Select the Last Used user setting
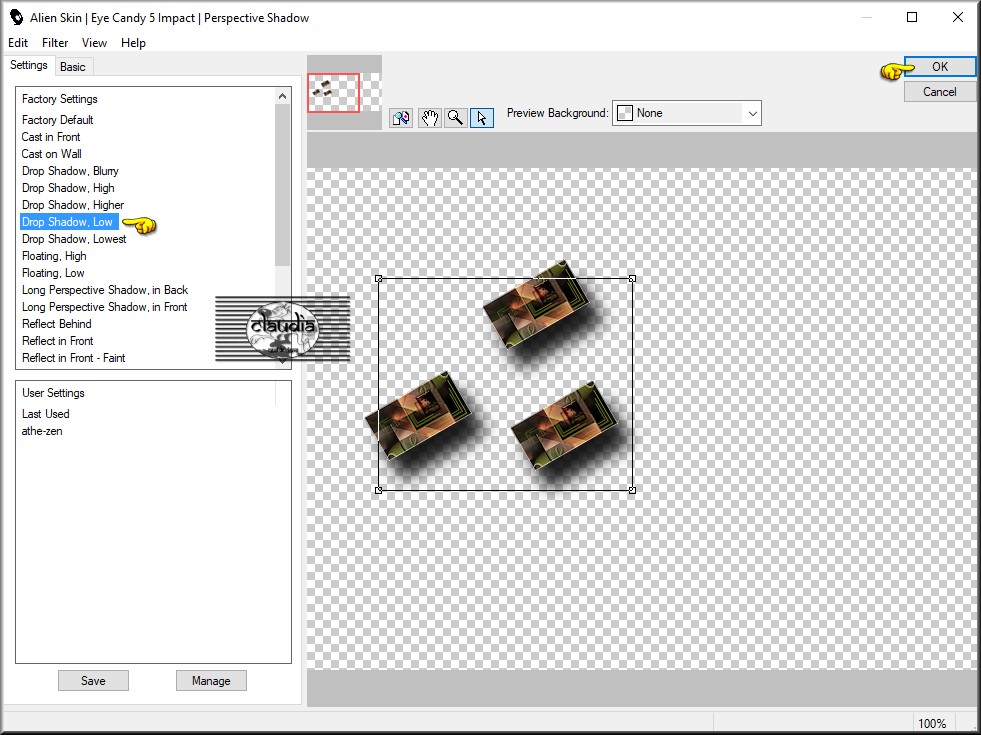This screenshot has width=981, height=735. [46, 413]
